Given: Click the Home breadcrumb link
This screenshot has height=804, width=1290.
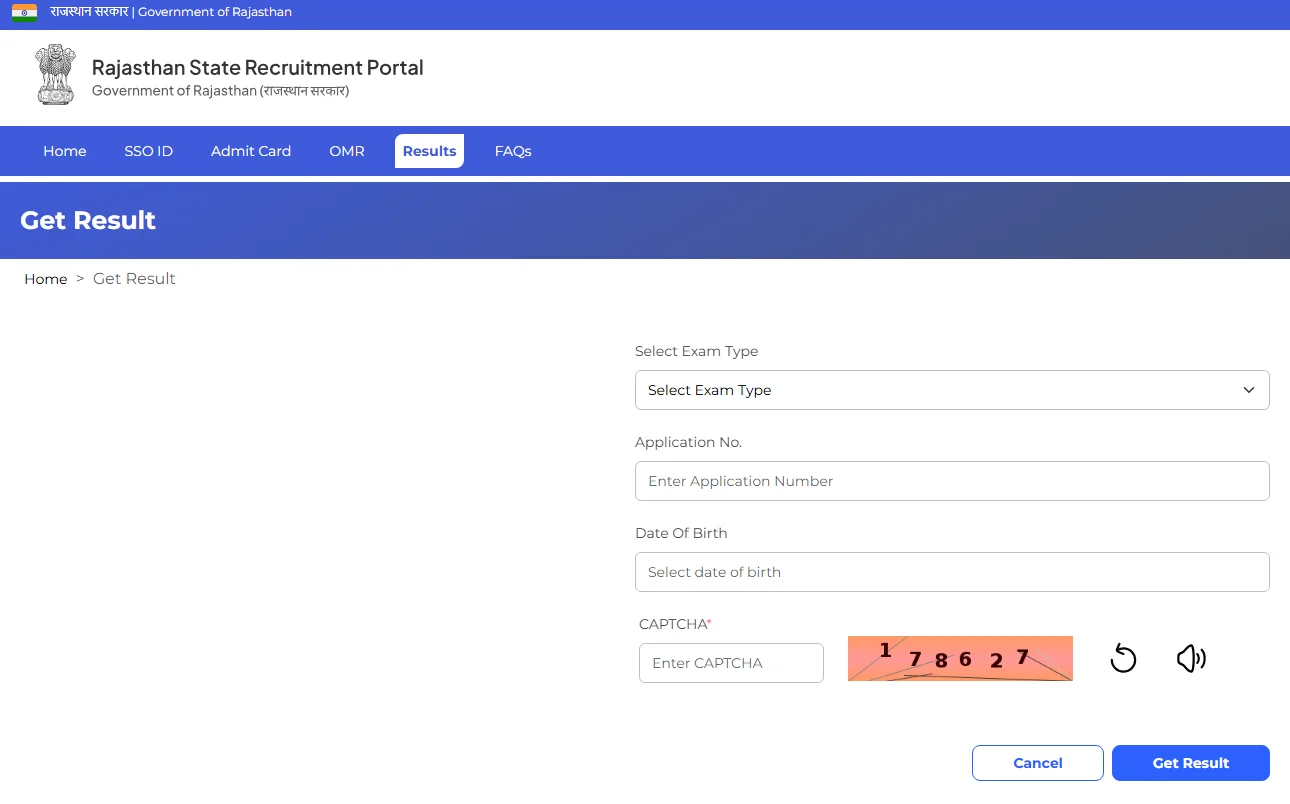Looking at the screenshot, I should tap(46, 279).
